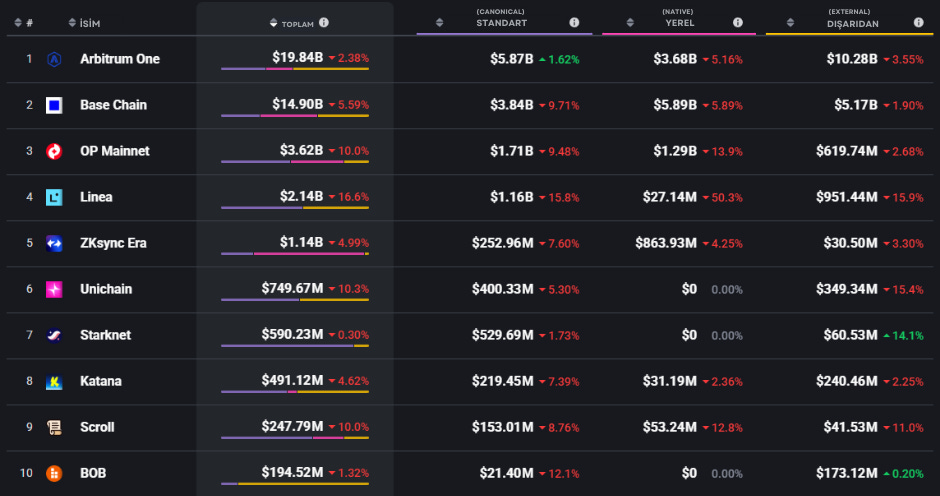Click the breakdown bar under Arbitrum's $19.84B total
This screenshot has height=496, width=940.
pyautogui.click(x=295, y=69)
